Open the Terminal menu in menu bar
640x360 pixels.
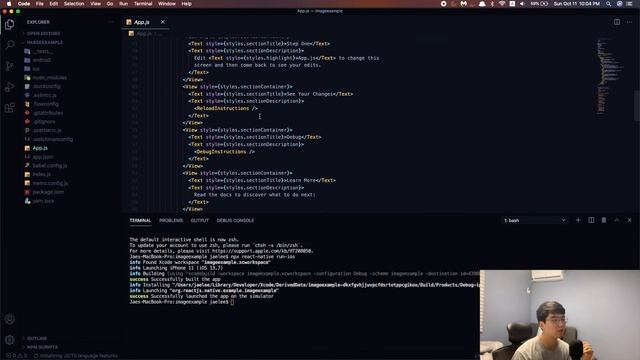point(143,4)
